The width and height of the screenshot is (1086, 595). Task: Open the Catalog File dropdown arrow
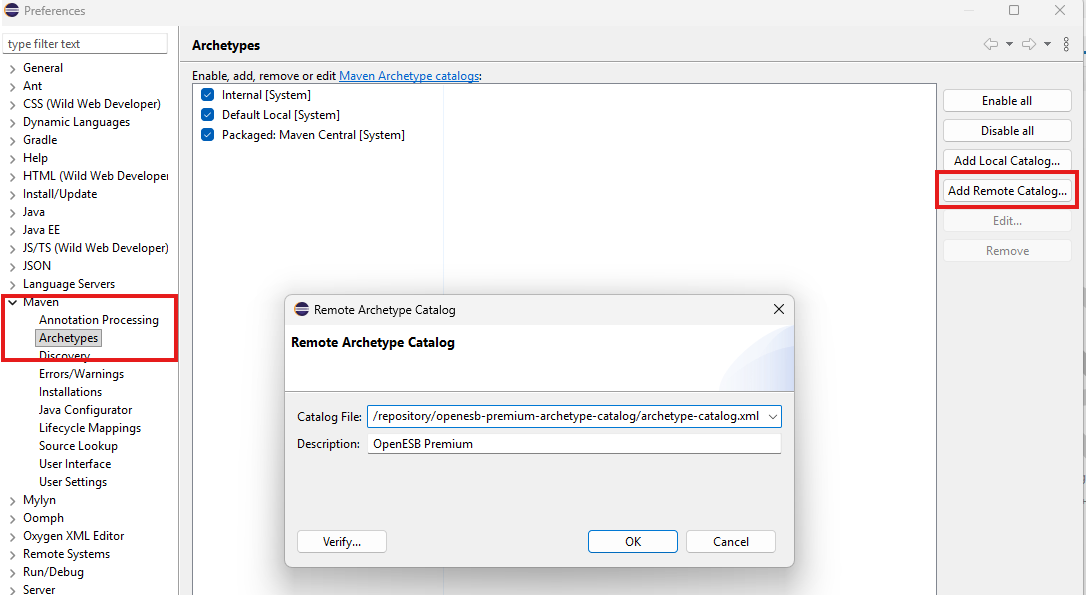772,416
